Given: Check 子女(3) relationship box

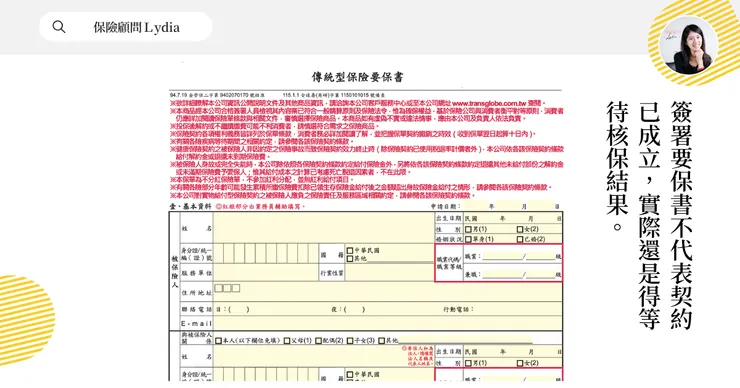Looking at the screenshot, I should (350, 340).
